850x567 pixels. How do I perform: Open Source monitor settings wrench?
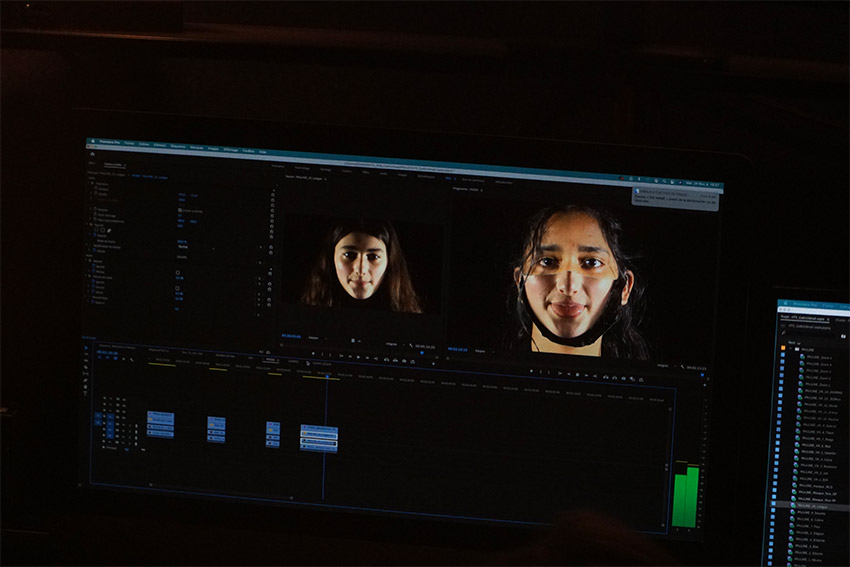click(x=410, y=345)
